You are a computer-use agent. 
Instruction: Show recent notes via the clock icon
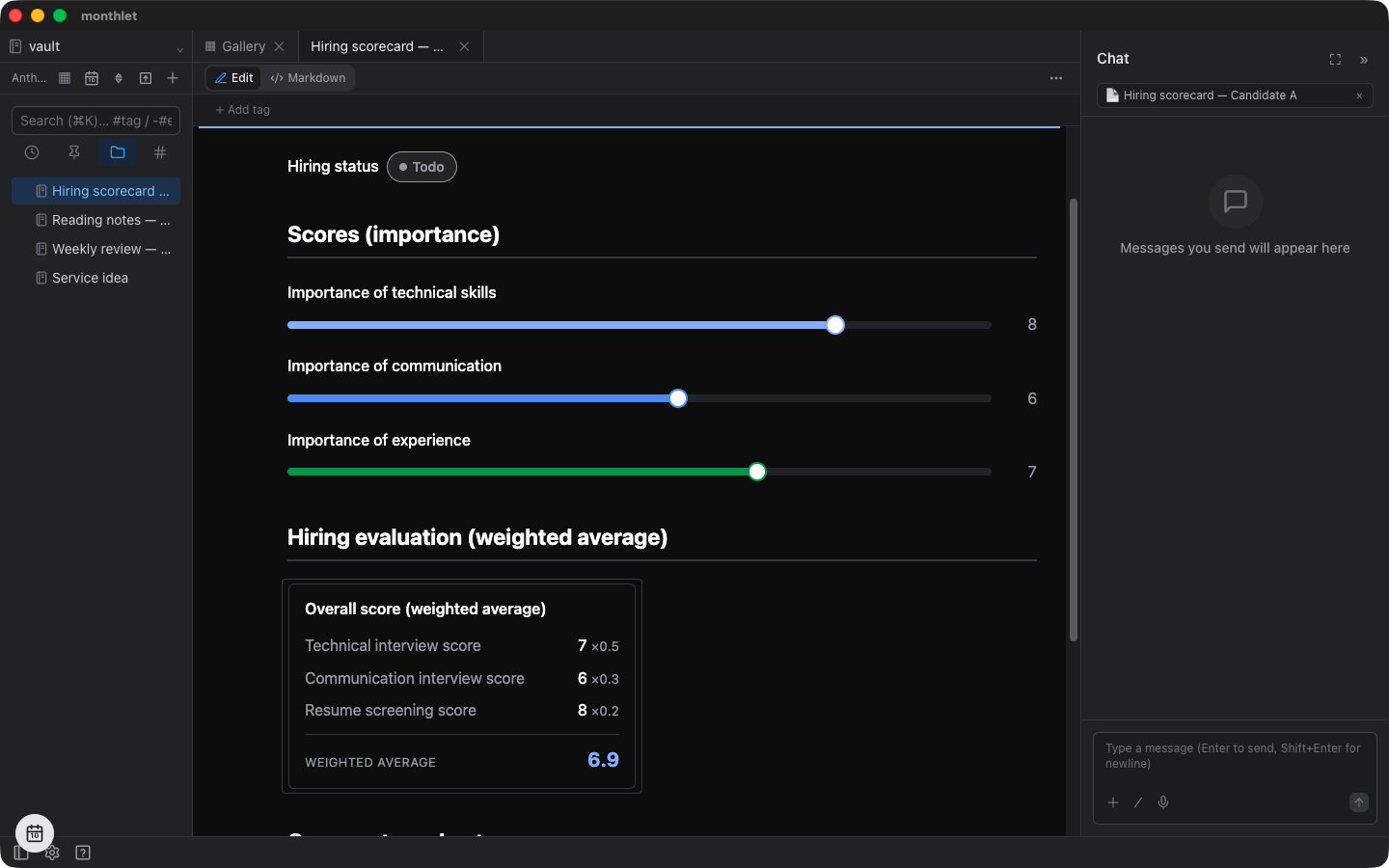[32, 152]
